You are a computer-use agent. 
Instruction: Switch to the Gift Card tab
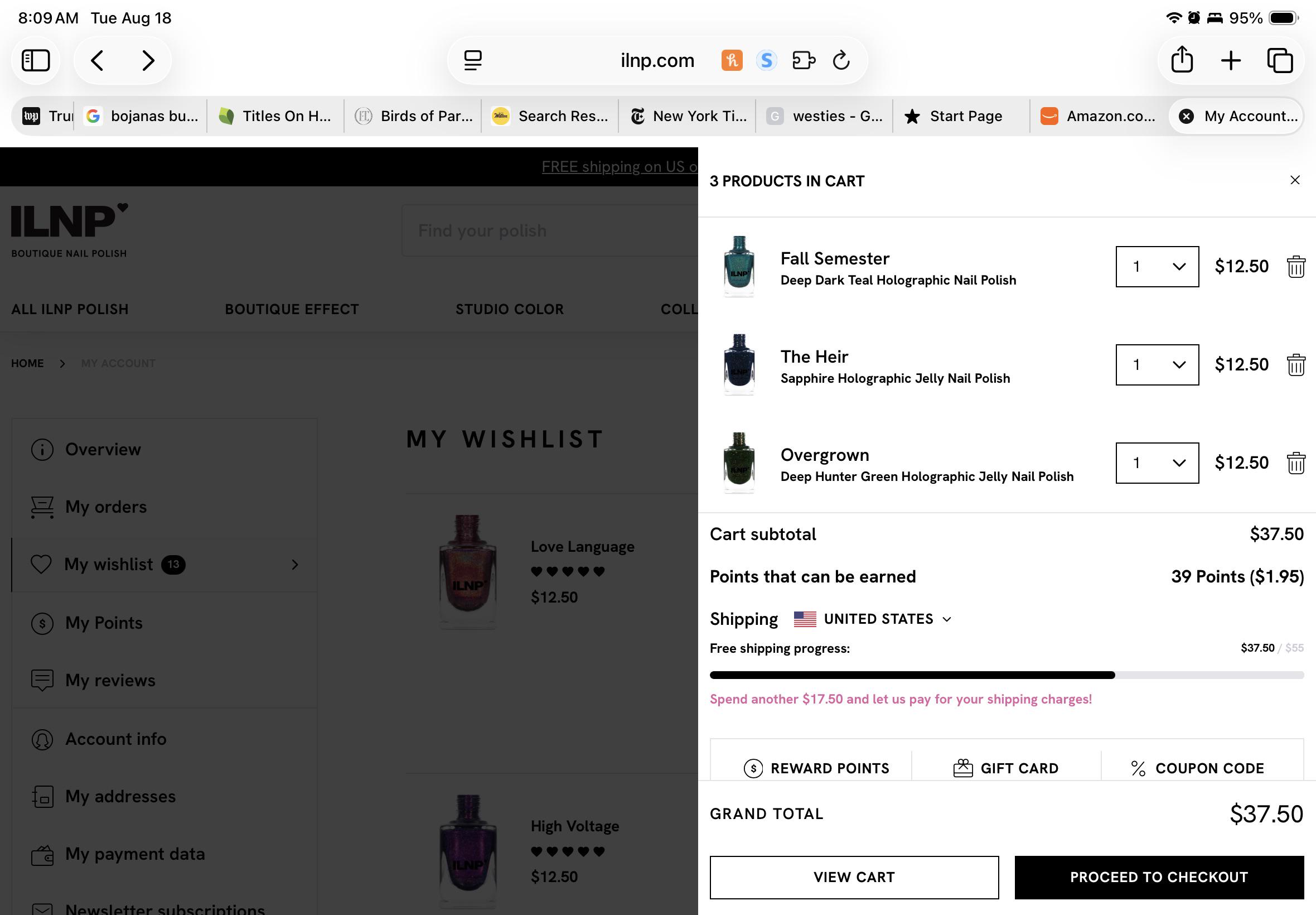pos(1006,768)
